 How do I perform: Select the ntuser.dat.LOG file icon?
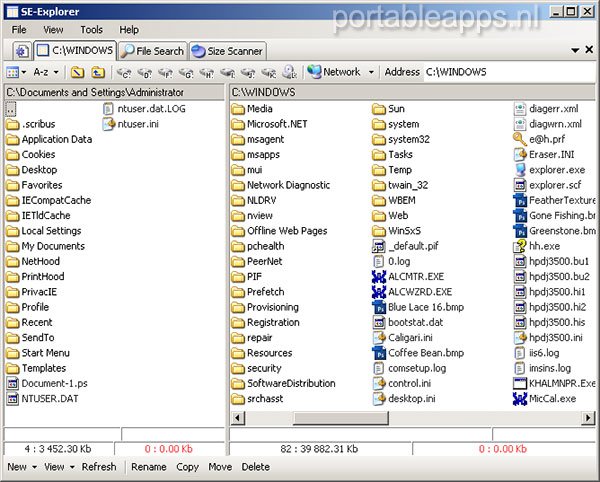pyautogui.click(x=108, y=109)
